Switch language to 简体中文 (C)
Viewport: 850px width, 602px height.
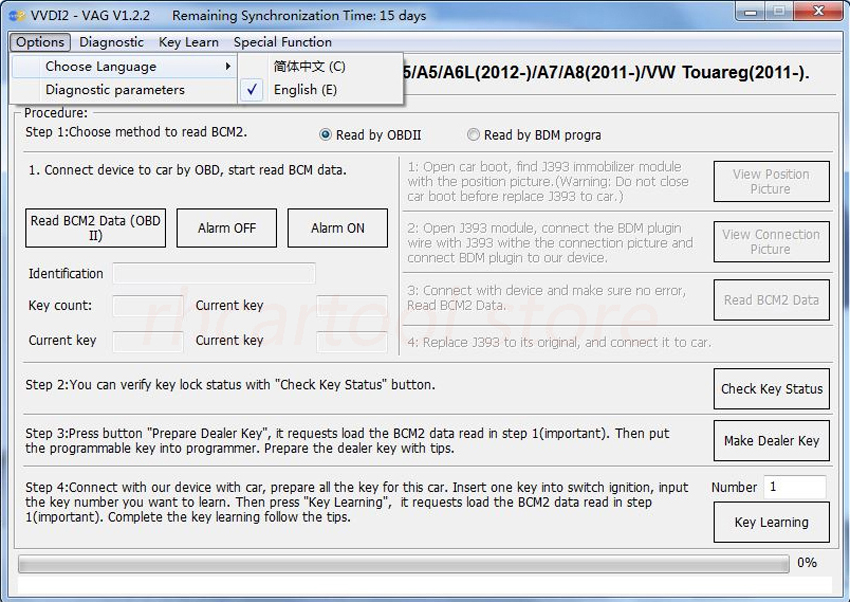(x=320, y=67)
